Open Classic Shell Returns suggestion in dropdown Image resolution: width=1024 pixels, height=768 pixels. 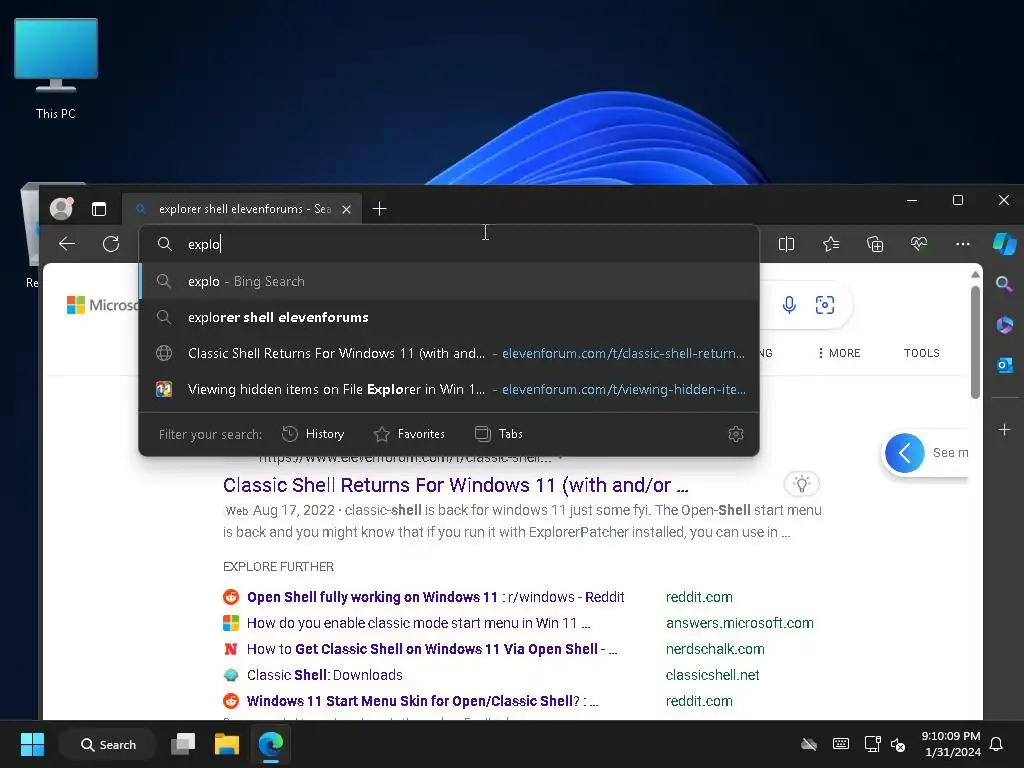tap(449, 353)
